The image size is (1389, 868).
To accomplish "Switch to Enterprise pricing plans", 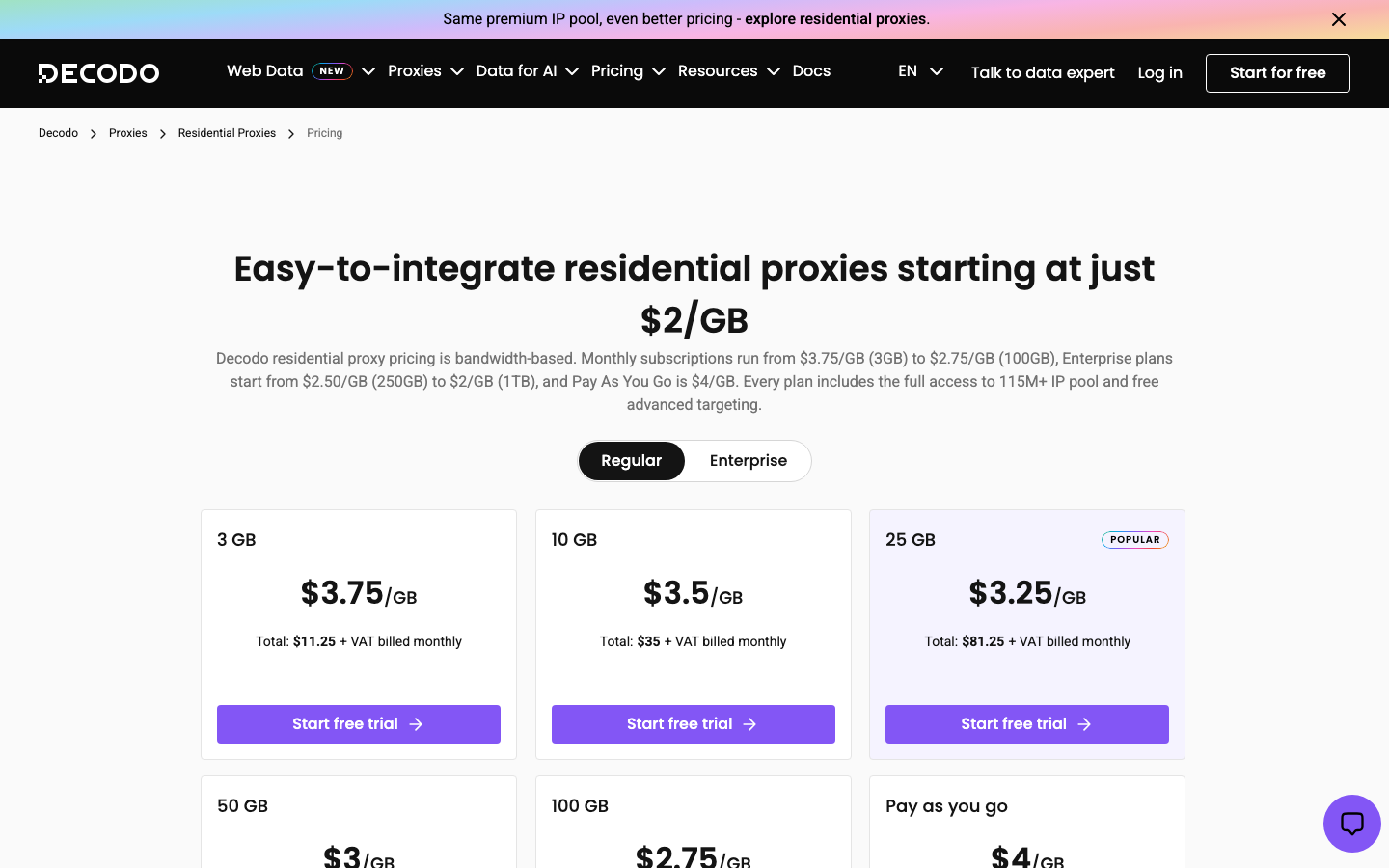I will (749, 461).
